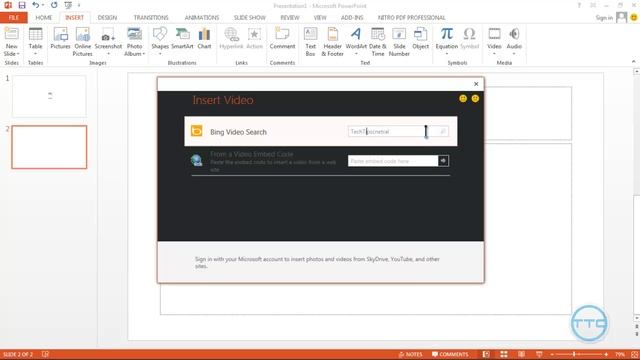Click the spell check status icon
Viewport: 640px width, 360px height.
tap(45, 354)
